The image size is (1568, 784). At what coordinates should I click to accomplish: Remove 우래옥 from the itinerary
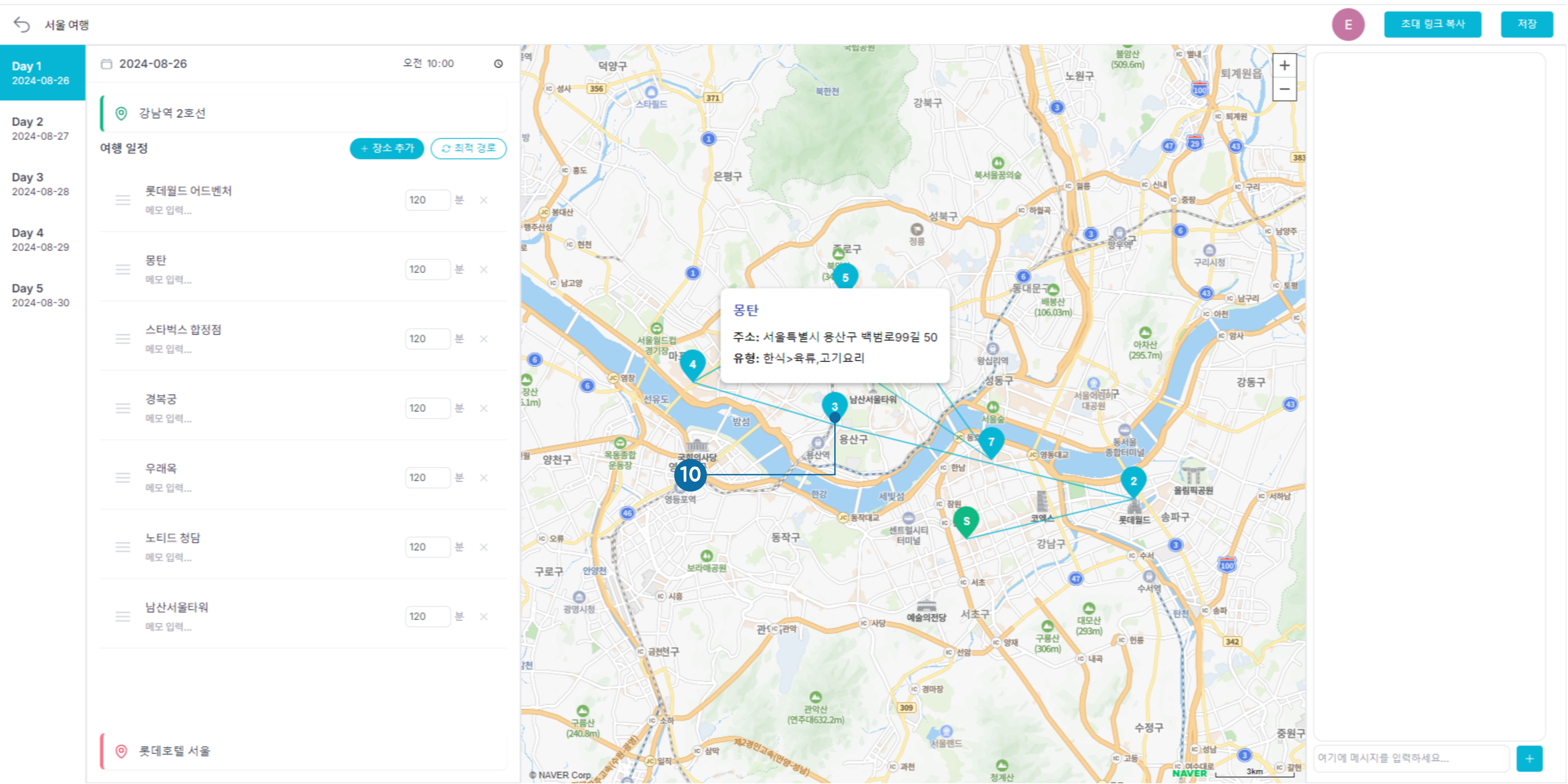click(484, 478)
